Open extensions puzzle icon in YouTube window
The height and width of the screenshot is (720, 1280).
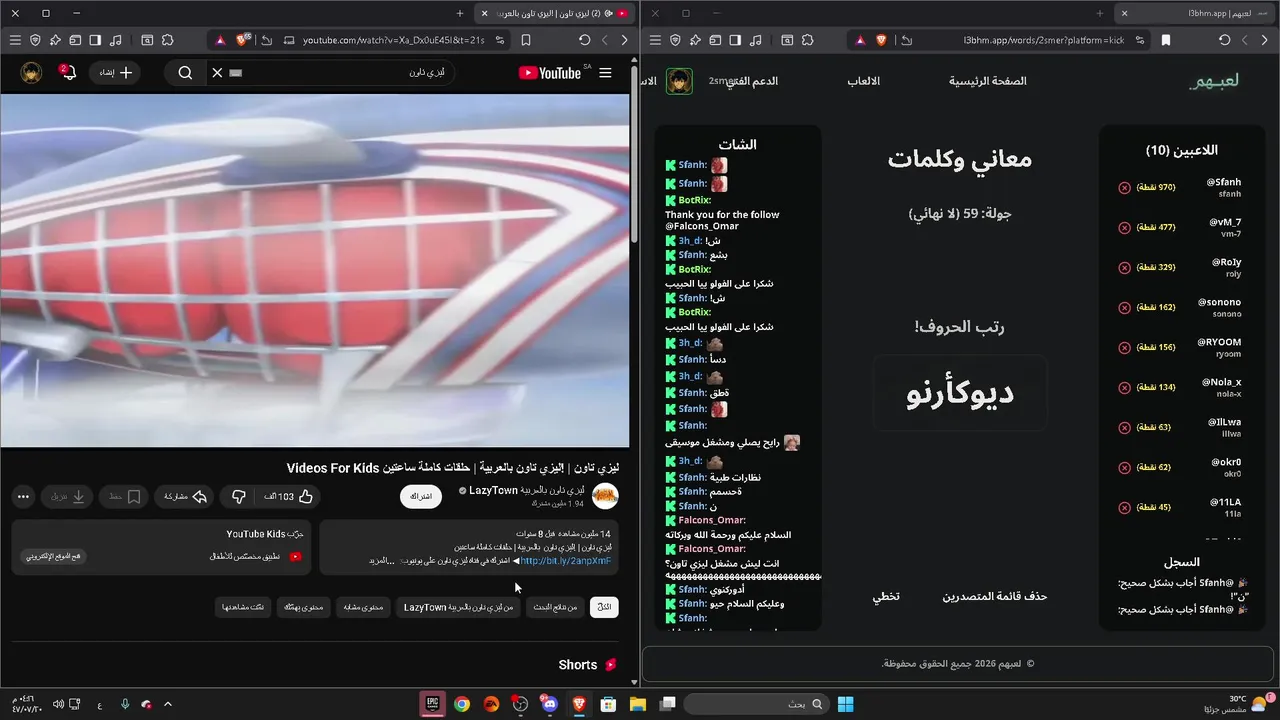[167, 40]
